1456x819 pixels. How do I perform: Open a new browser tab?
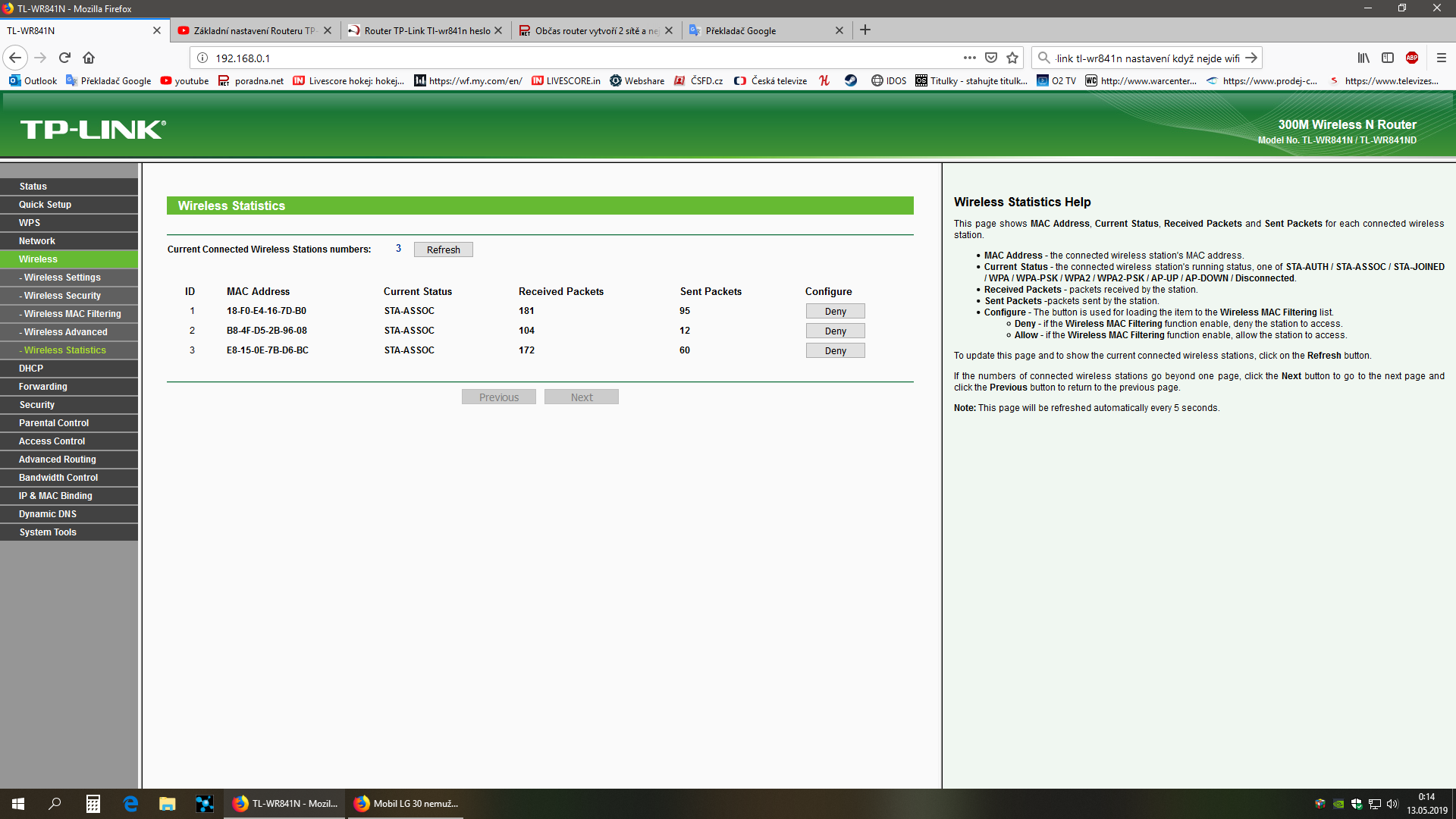pyautogui.click(x=865, y=30)
